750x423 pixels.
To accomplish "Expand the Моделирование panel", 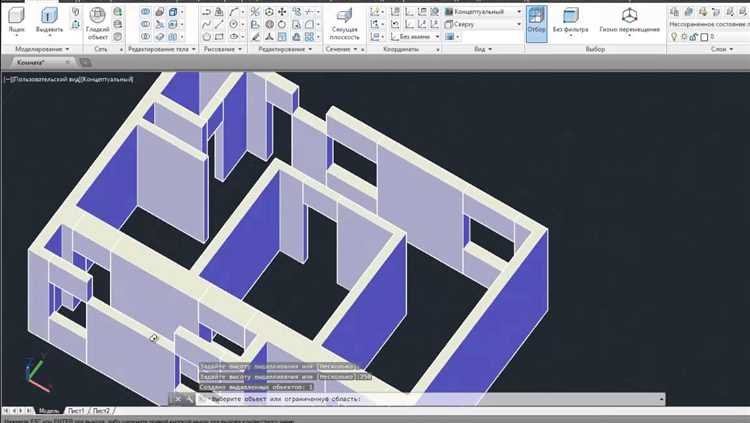I will [x=38, y=48].
